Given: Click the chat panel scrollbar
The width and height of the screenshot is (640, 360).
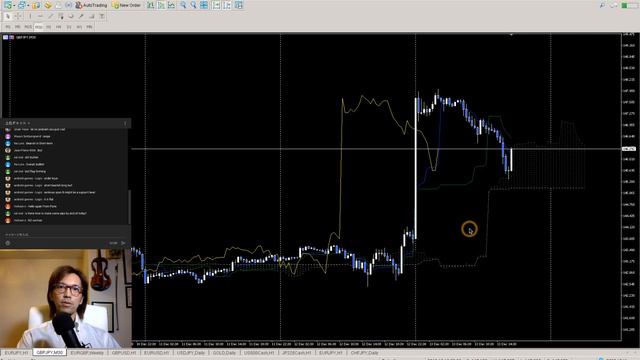Looking at the screenshot, I should (130, 206).
